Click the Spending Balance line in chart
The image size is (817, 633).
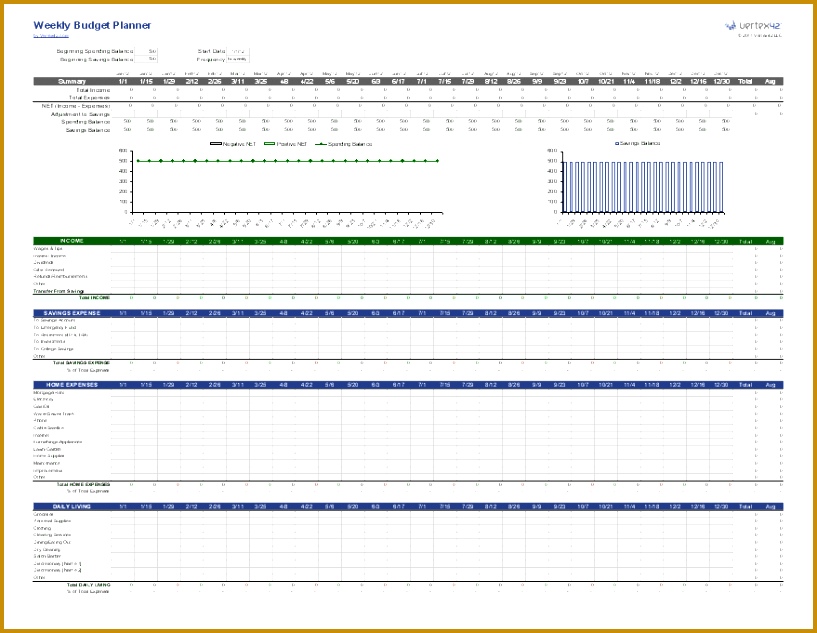(x=287, y=161)
